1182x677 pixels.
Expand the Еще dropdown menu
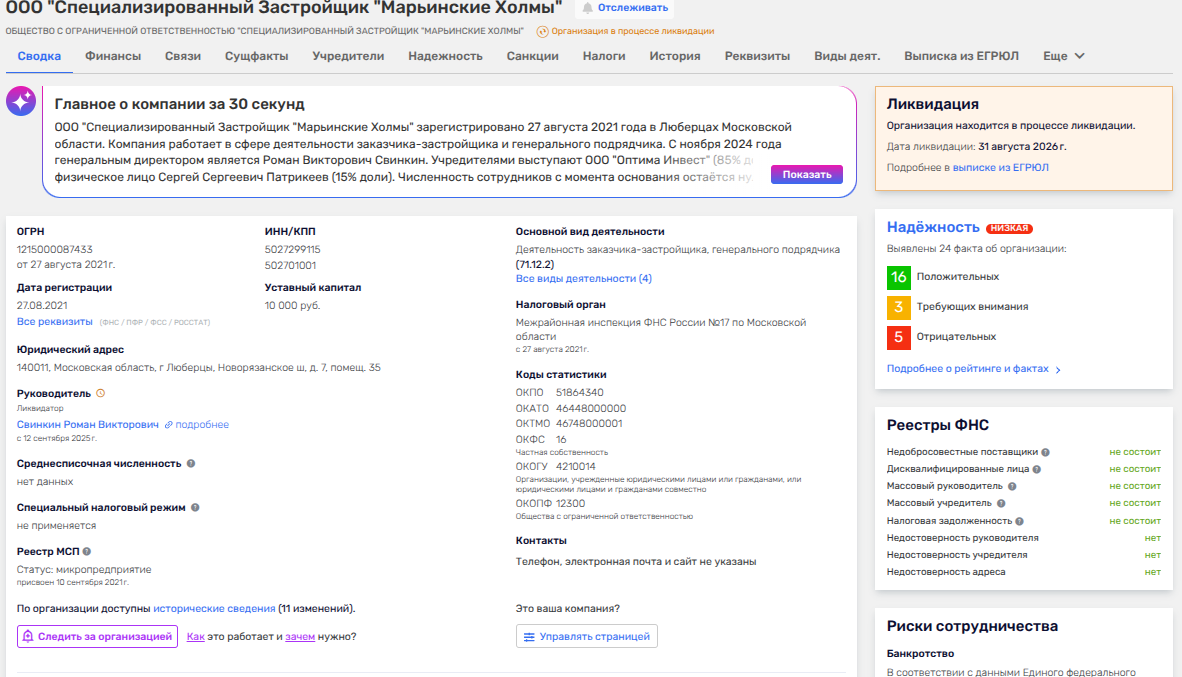point(1063,56)
